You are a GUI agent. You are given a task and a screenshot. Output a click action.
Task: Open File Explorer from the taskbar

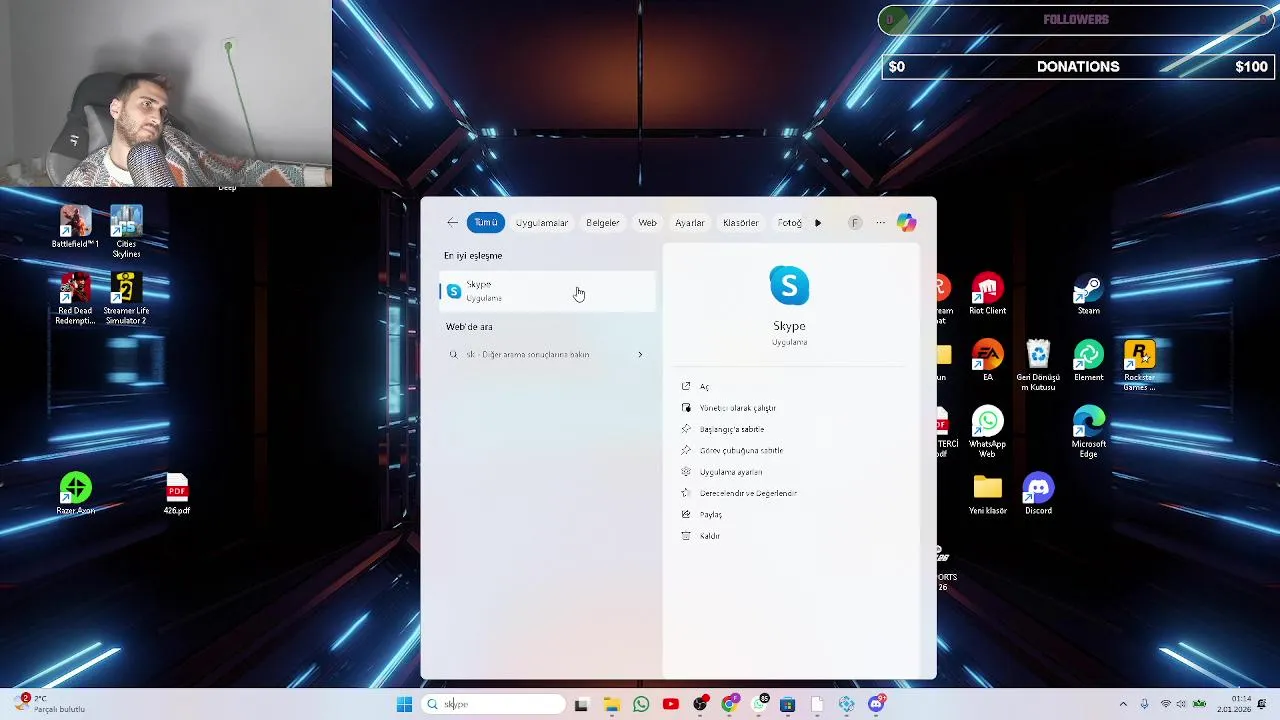coord(611,704)
